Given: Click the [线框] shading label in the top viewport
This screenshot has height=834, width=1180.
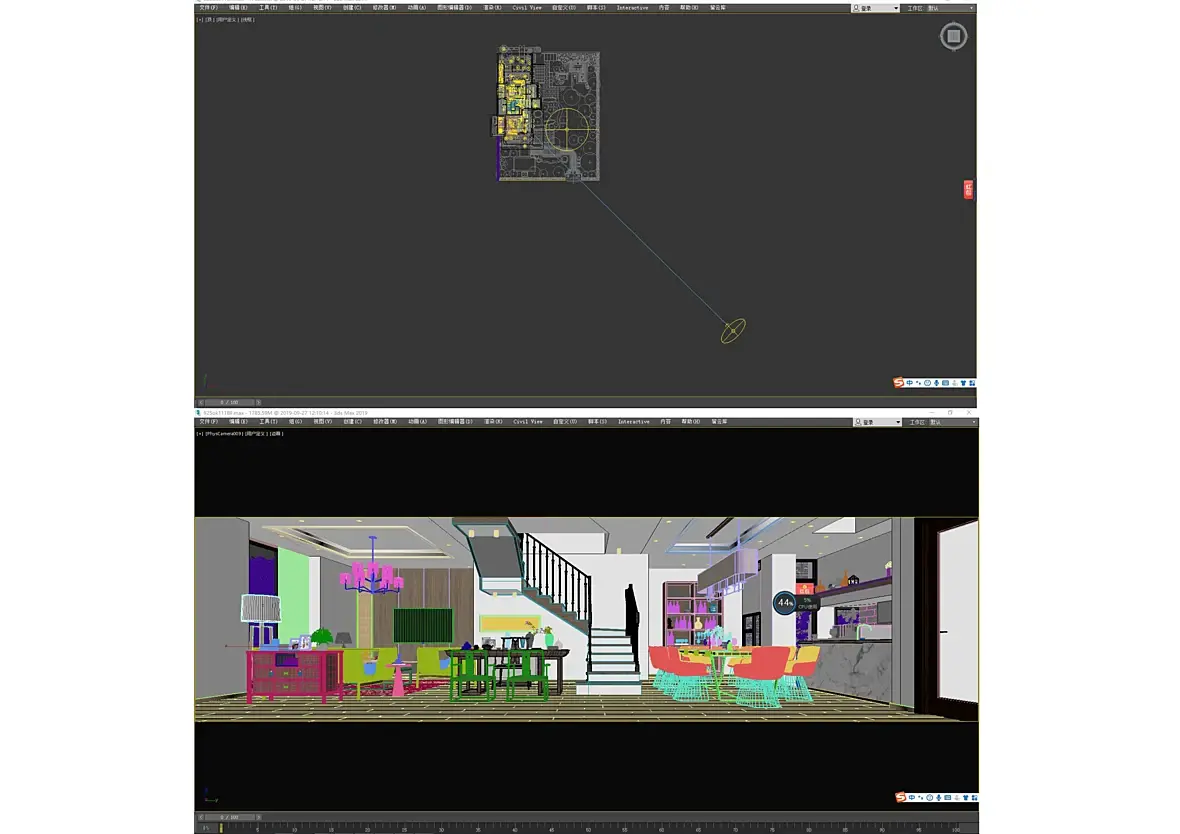Looking at the screenshot, I should click(x=248, y=20).
